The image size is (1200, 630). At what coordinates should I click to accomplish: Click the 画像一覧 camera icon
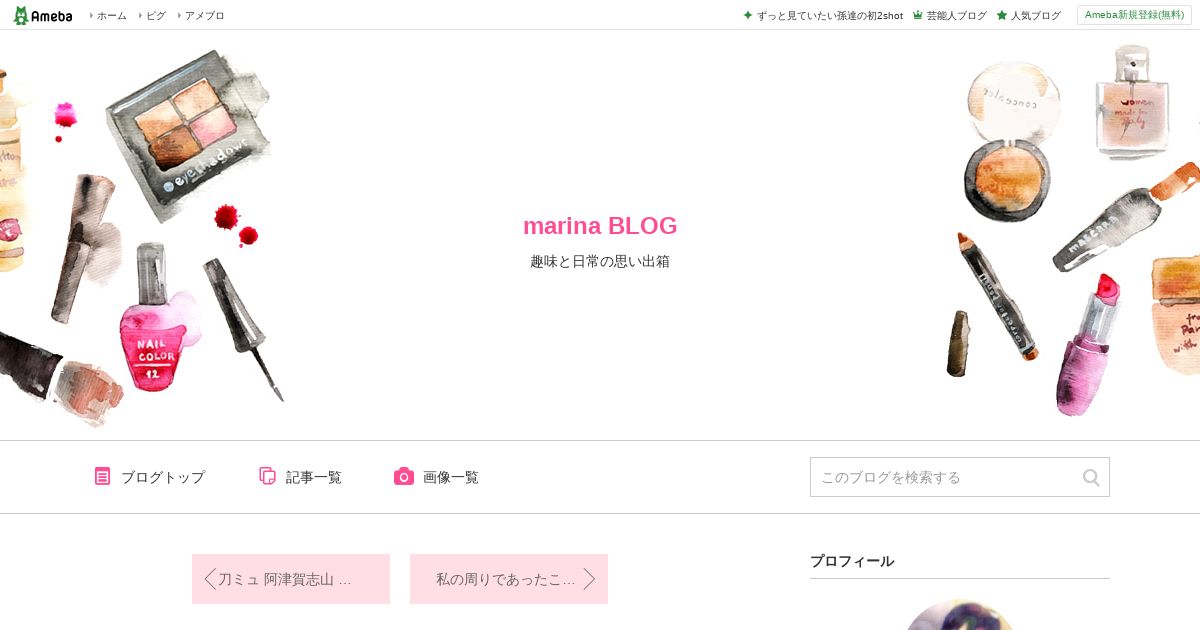coord(404,476)
